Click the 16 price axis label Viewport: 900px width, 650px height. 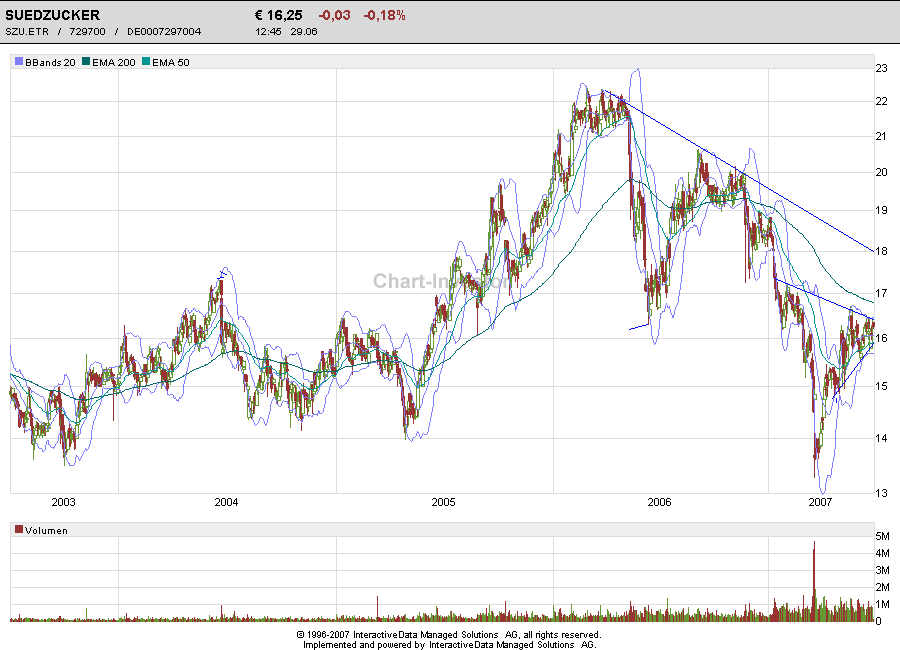click(x=881, y=338)
